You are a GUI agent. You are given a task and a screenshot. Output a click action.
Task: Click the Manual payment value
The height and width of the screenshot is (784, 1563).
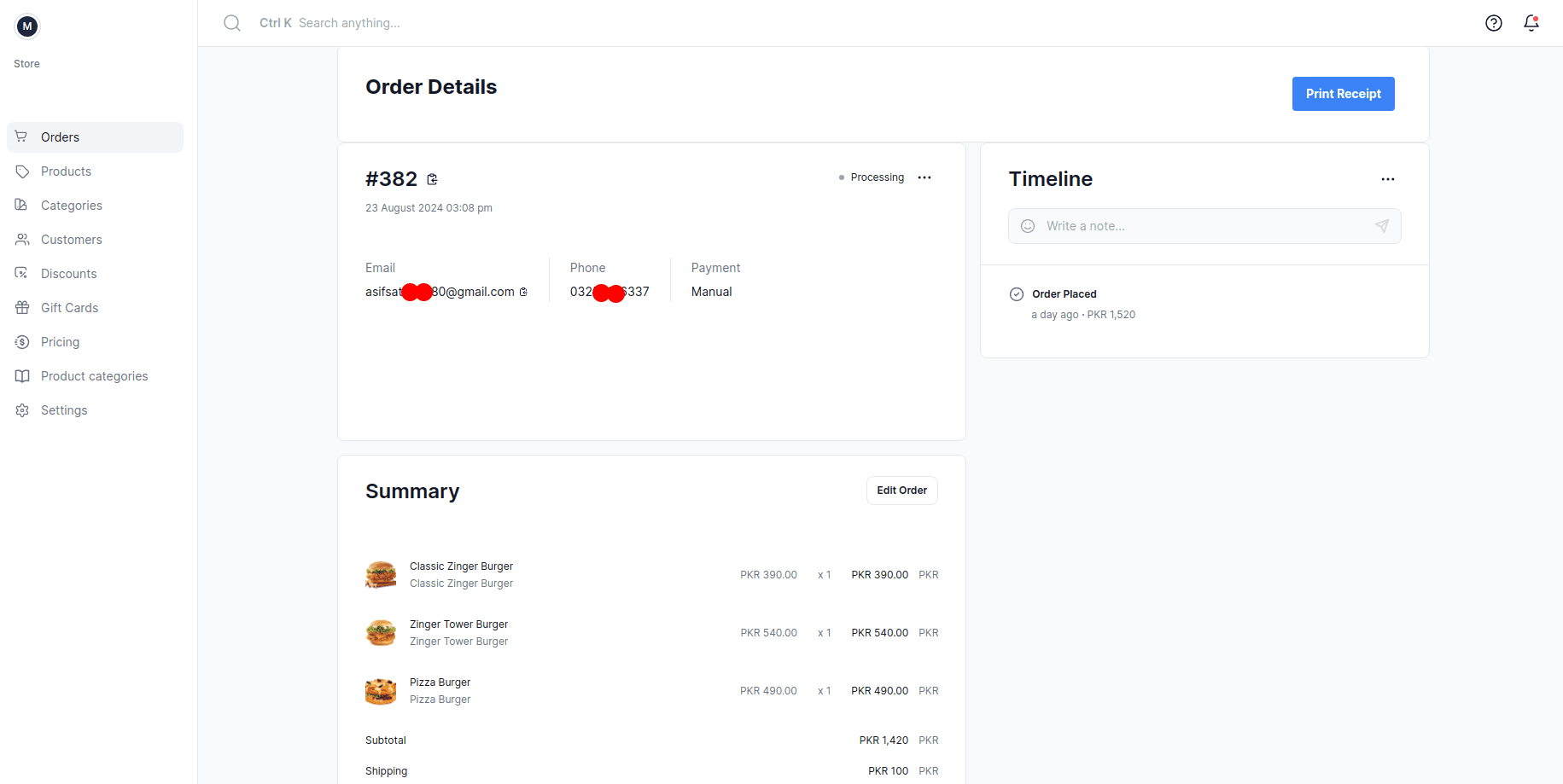click(711, 292)
